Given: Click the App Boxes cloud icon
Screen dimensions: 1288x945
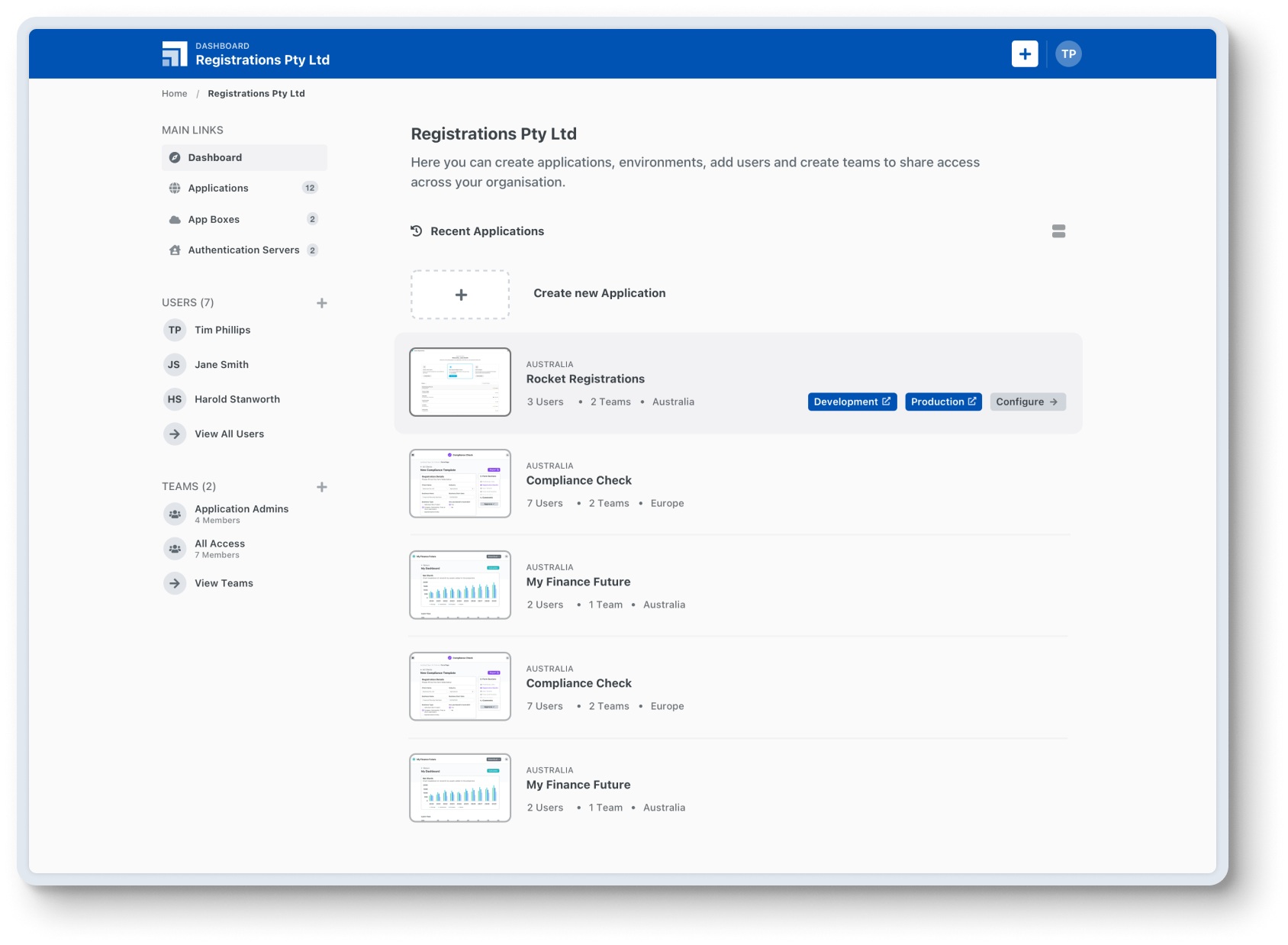Looking at the screenshot, I should [x=175, y=219].
